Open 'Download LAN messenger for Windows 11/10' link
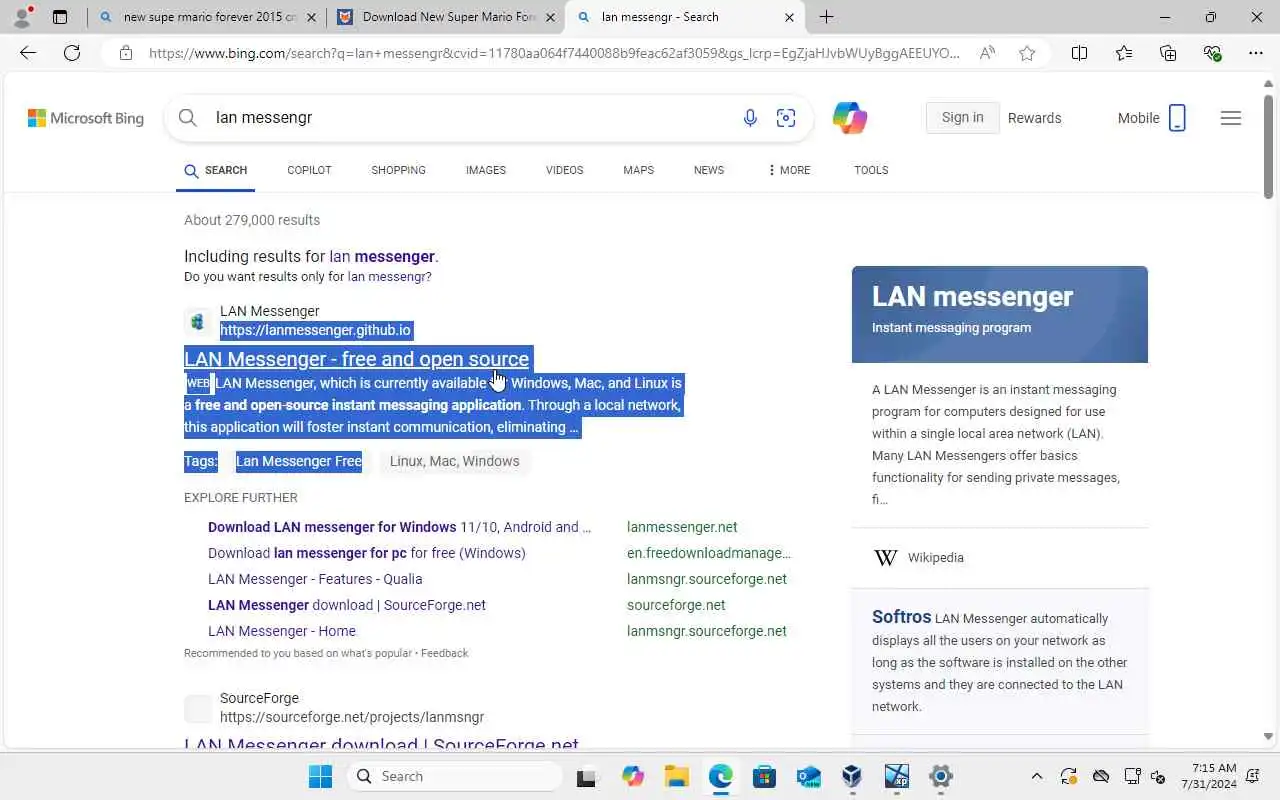 coord(399,527)
